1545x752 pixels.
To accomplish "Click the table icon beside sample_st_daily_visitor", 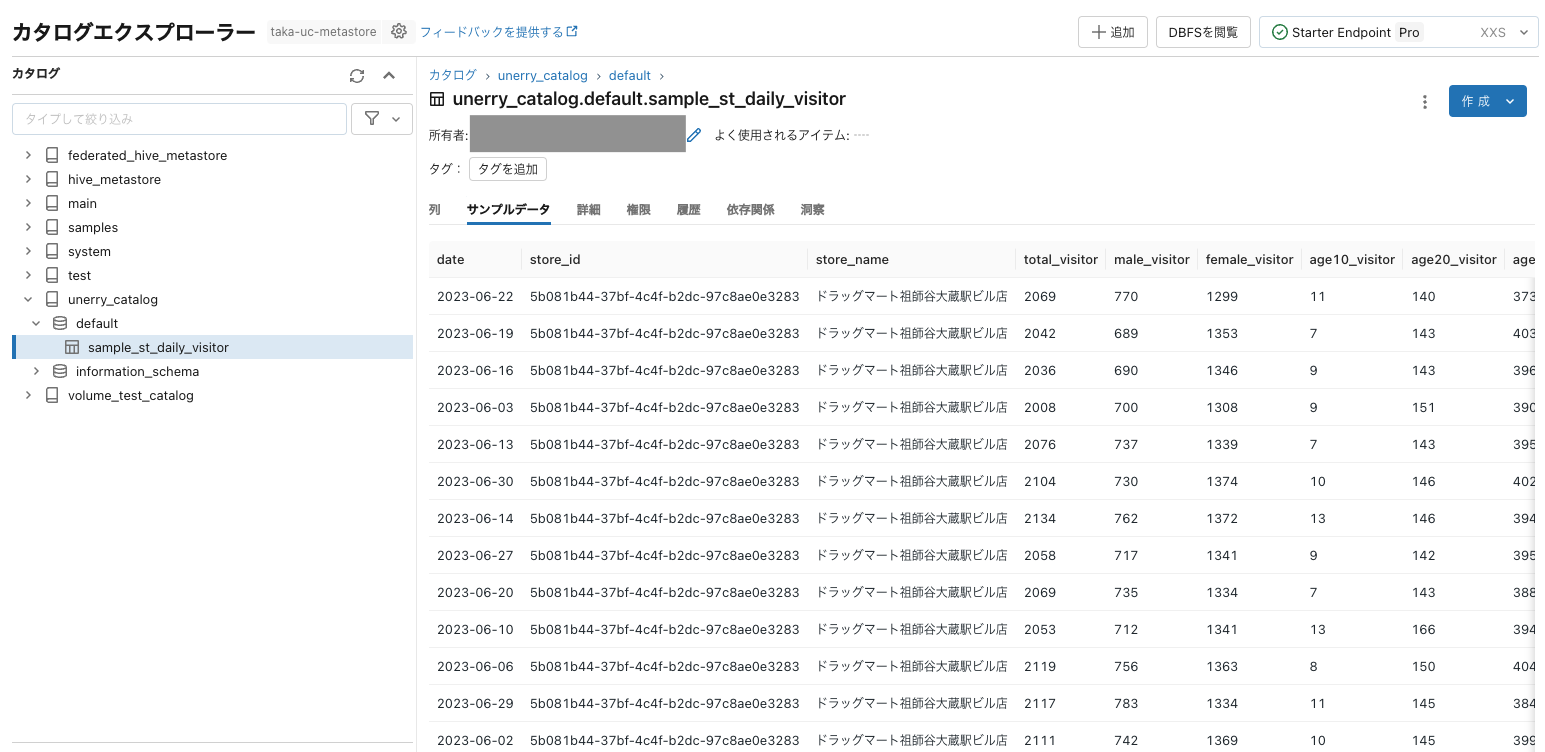I will tap(72, 346).
